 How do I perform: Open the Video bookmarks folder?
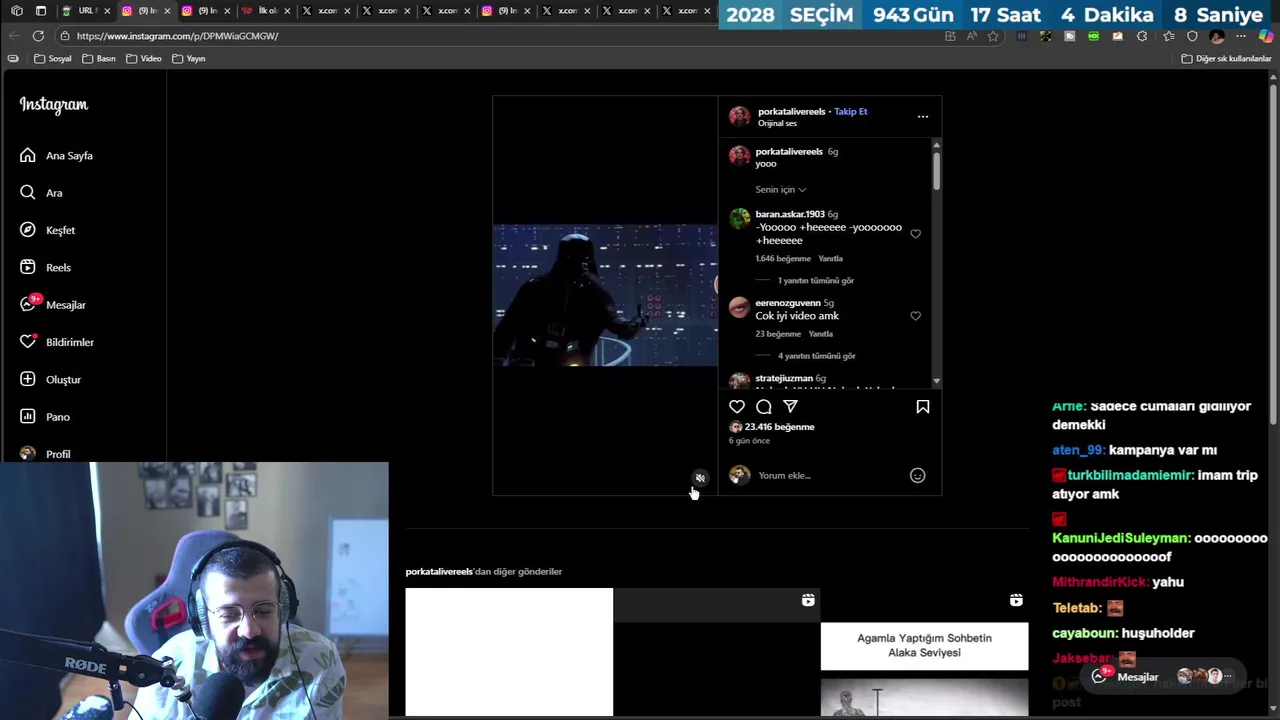pyautogui.click(x=144, y=59)
